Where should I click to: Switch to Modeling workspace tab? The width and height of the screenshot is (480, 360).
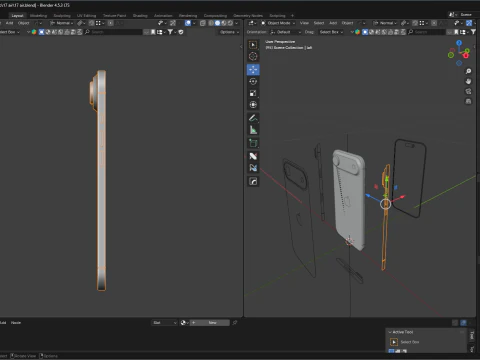(x=38, y=16)
